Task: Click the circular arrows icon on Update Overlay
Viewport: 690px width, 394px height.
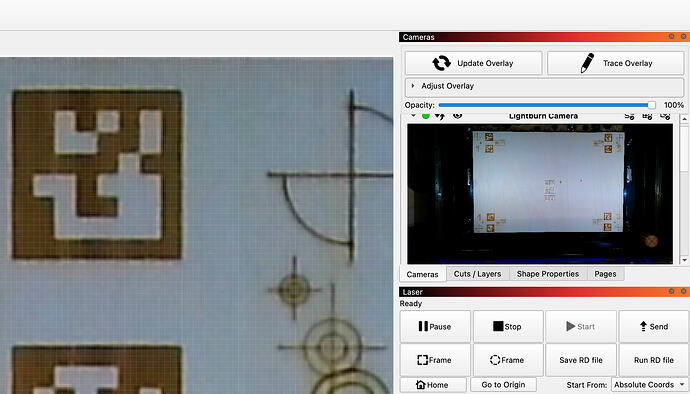Action: (441, 63)
